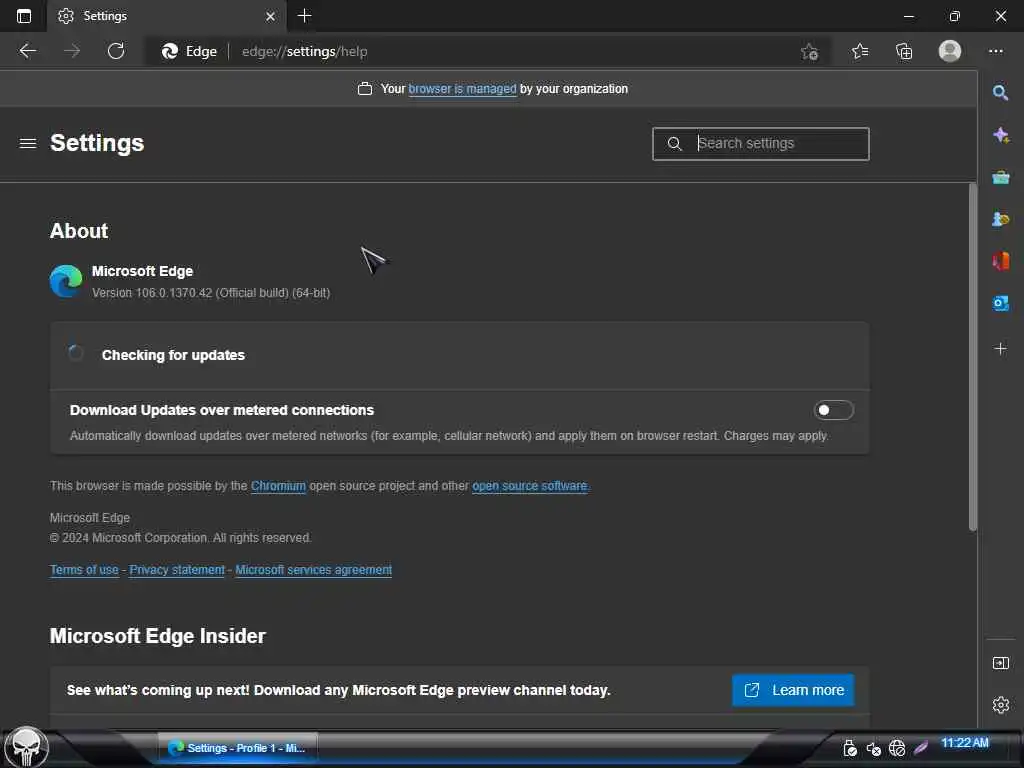The image size is (1024, 768).
Task: Click the feather pen tray icon
Action: pos(921,748)
